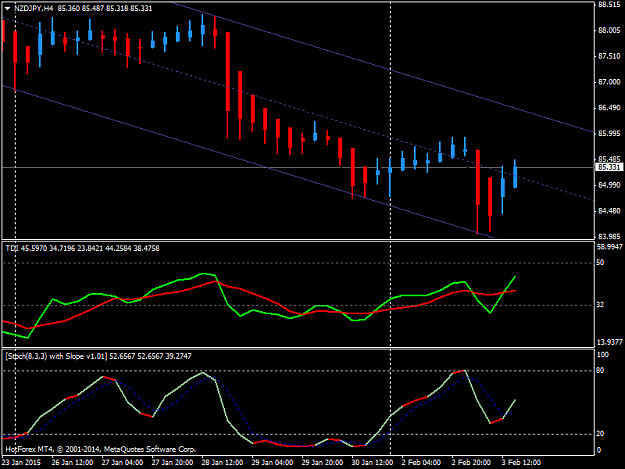Click the OHLC values 85.360 85.487 85.318 85.331
Screen dimensions: 625x469
[105, 8]
